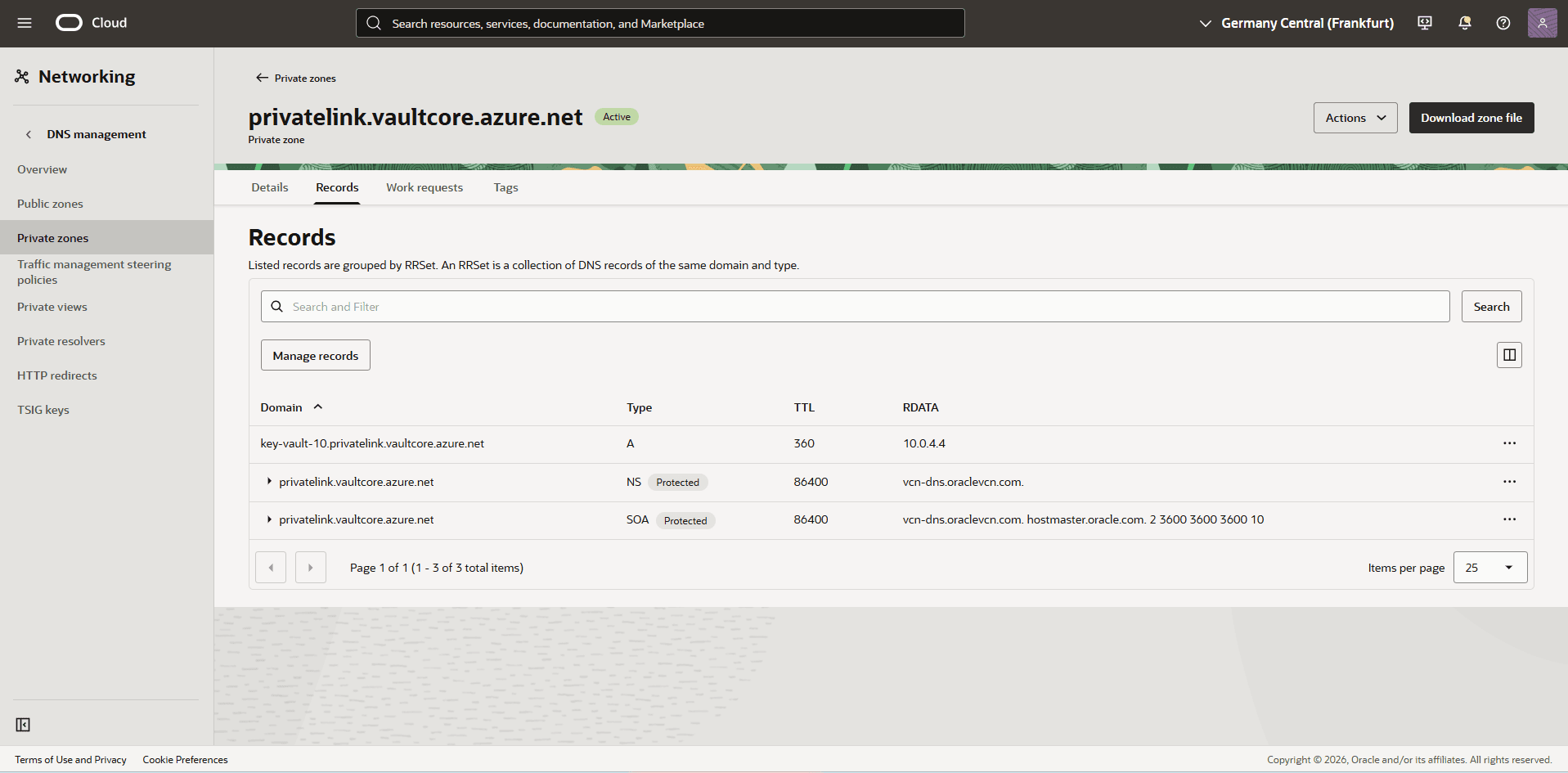Open actions menu for the SOA record
This screenshot has height=773, width=1568.
[x=1509, y=519]
